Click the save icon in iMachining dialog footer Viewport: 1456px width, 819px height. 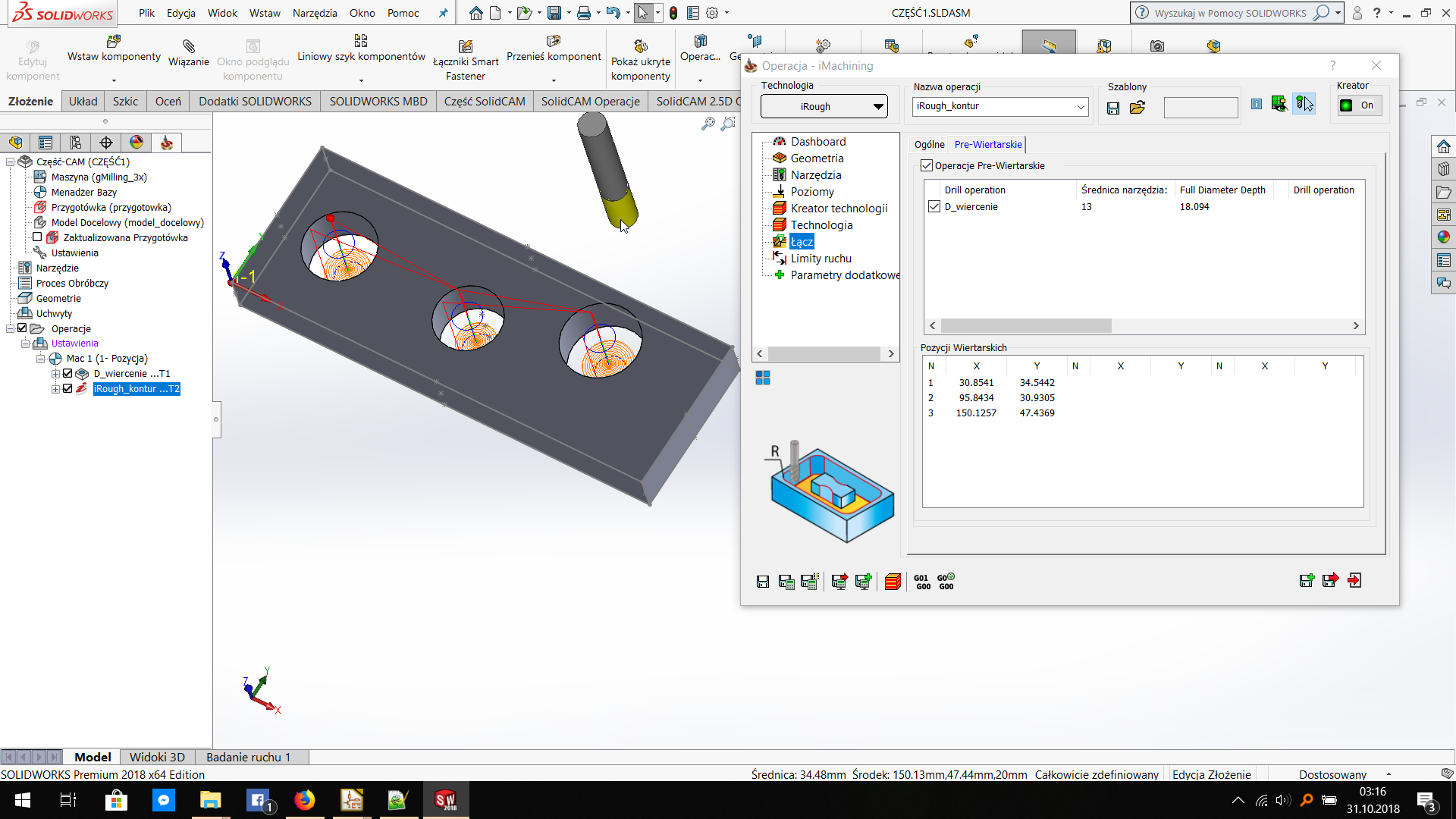[763, 582]
